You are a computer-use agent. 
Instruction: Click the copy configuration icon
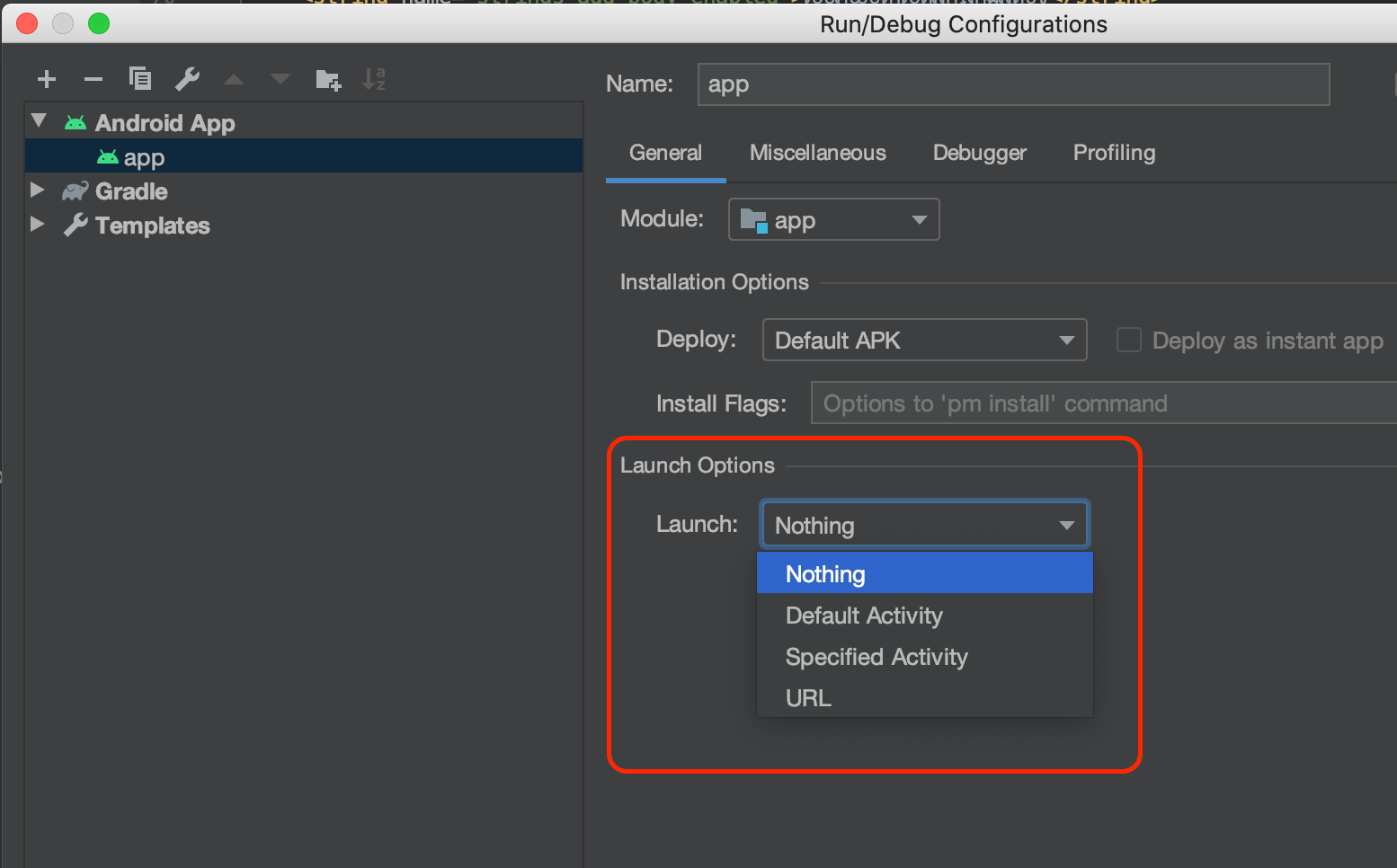(x=140, y=79)
